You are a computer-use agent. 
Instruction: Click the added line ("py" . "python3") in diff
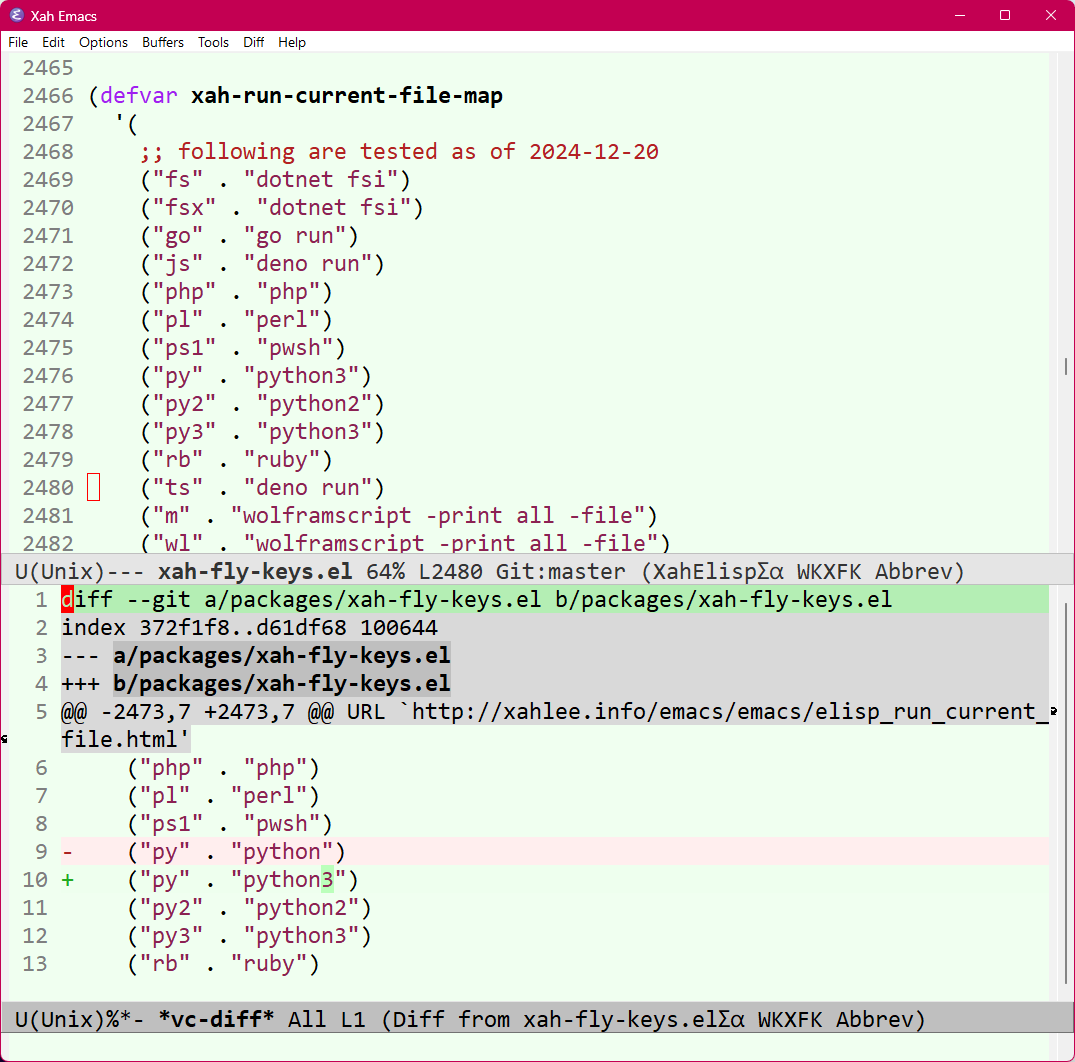(243, 880)
